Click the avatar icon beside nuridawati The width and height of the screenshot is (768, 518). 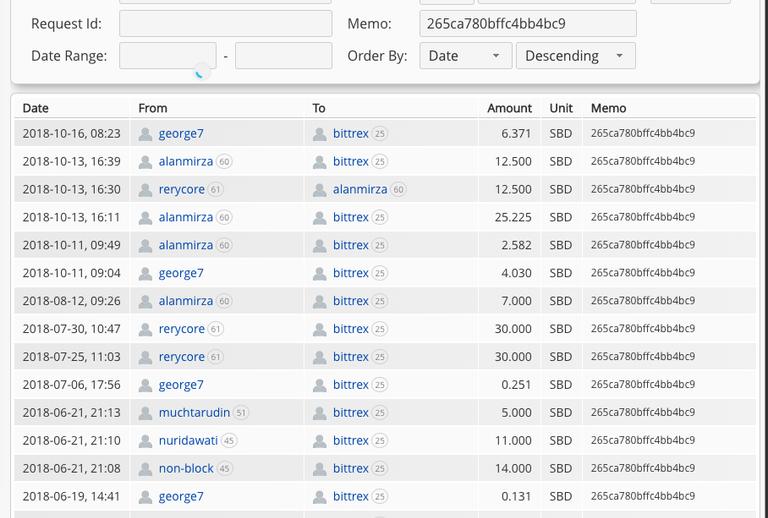tap(145, 441)
